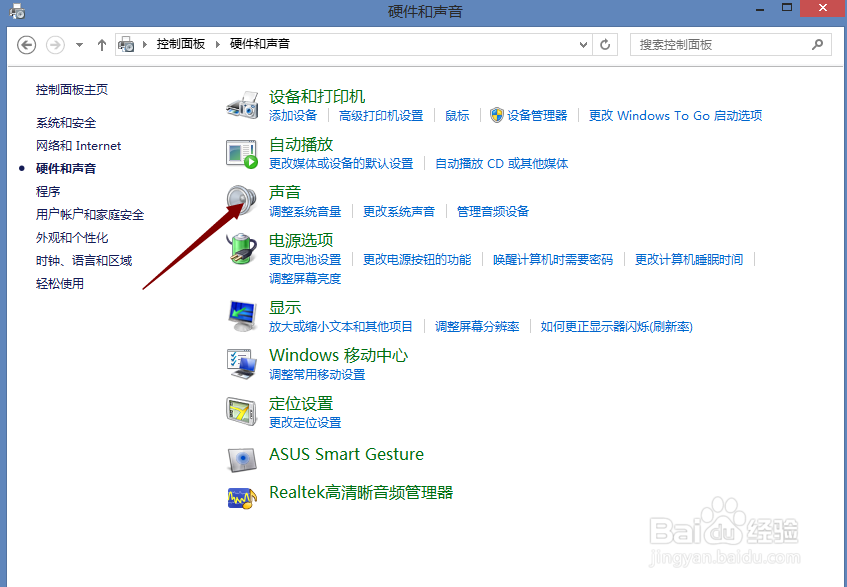Image resolution: width=847 pixels, height=587 pixels.
Task: Click the 调整系统音量 link
Action: [305, 211]
